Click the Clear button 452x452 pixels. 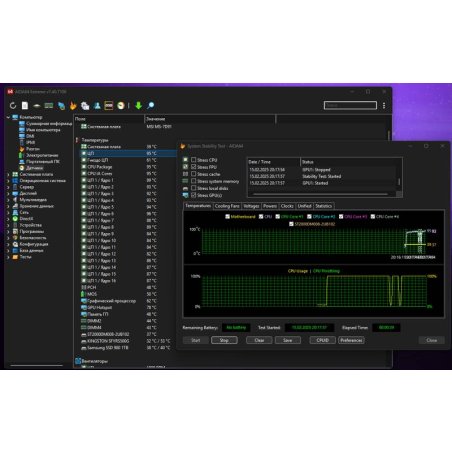pyautogui.click(x=259, y=340)
